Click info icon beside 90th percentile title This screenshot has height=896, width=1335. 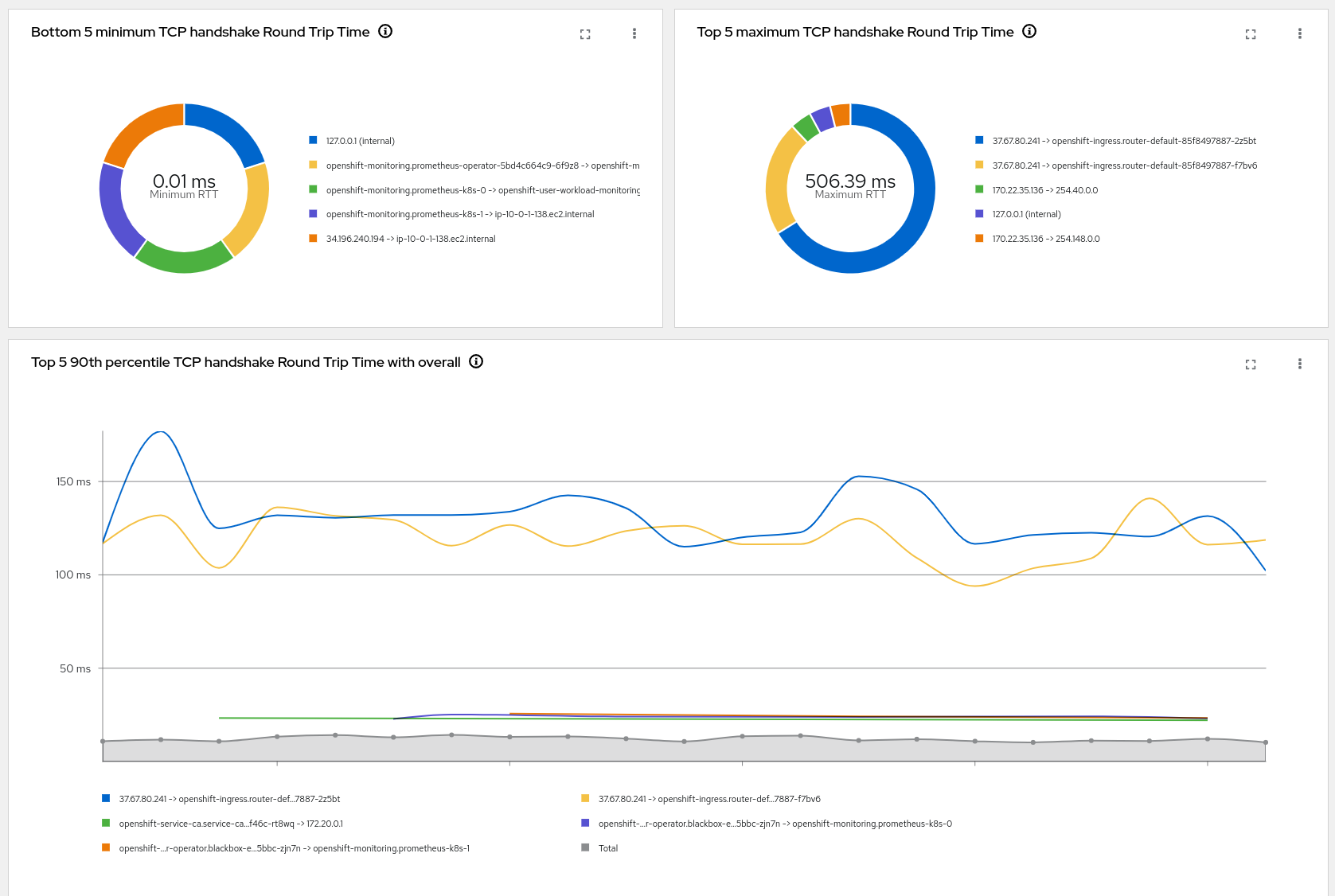476,361
